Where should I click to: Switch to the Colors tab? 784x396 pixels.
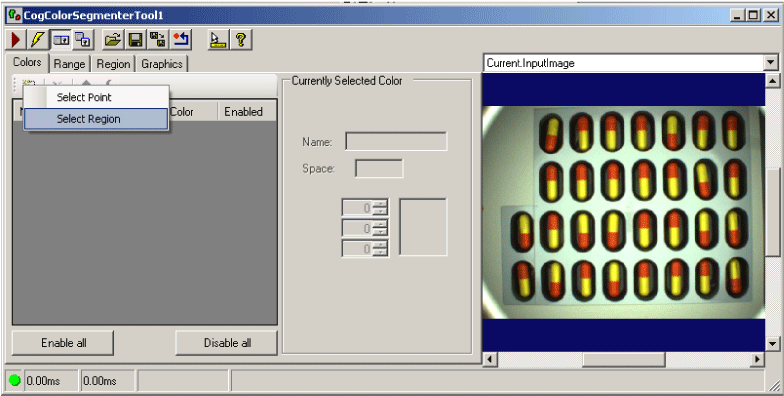pos(28,62)
